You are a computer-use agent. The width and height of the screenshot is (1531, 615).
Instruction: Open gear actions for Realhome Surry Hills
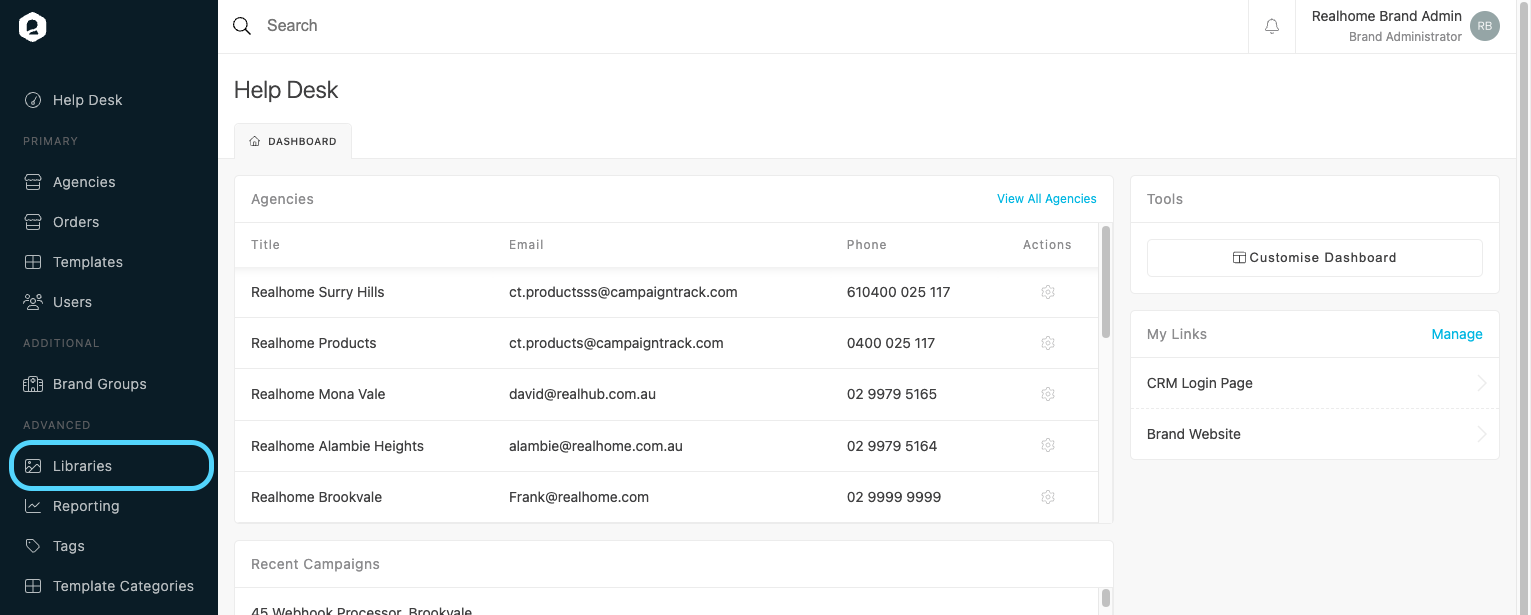(x=1048, y=292)
